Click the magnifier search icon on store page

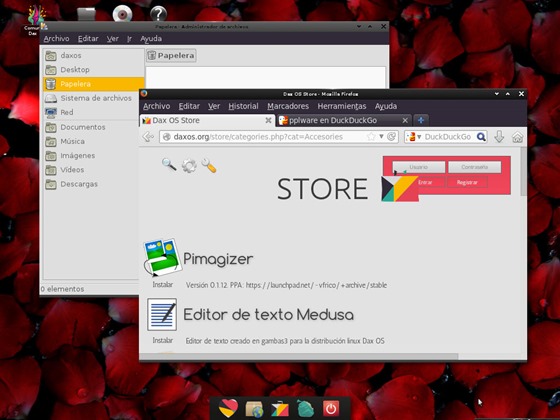tap(169, 165)
